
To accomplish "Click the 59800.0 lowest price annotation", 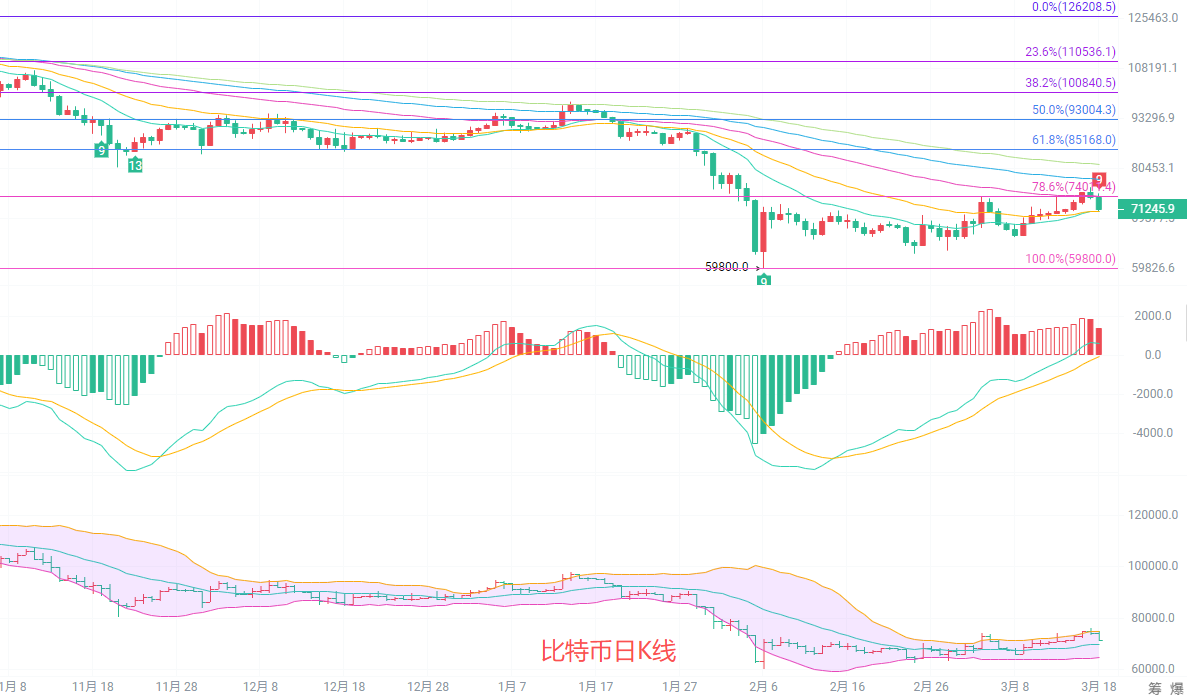I will pos(726,267).
